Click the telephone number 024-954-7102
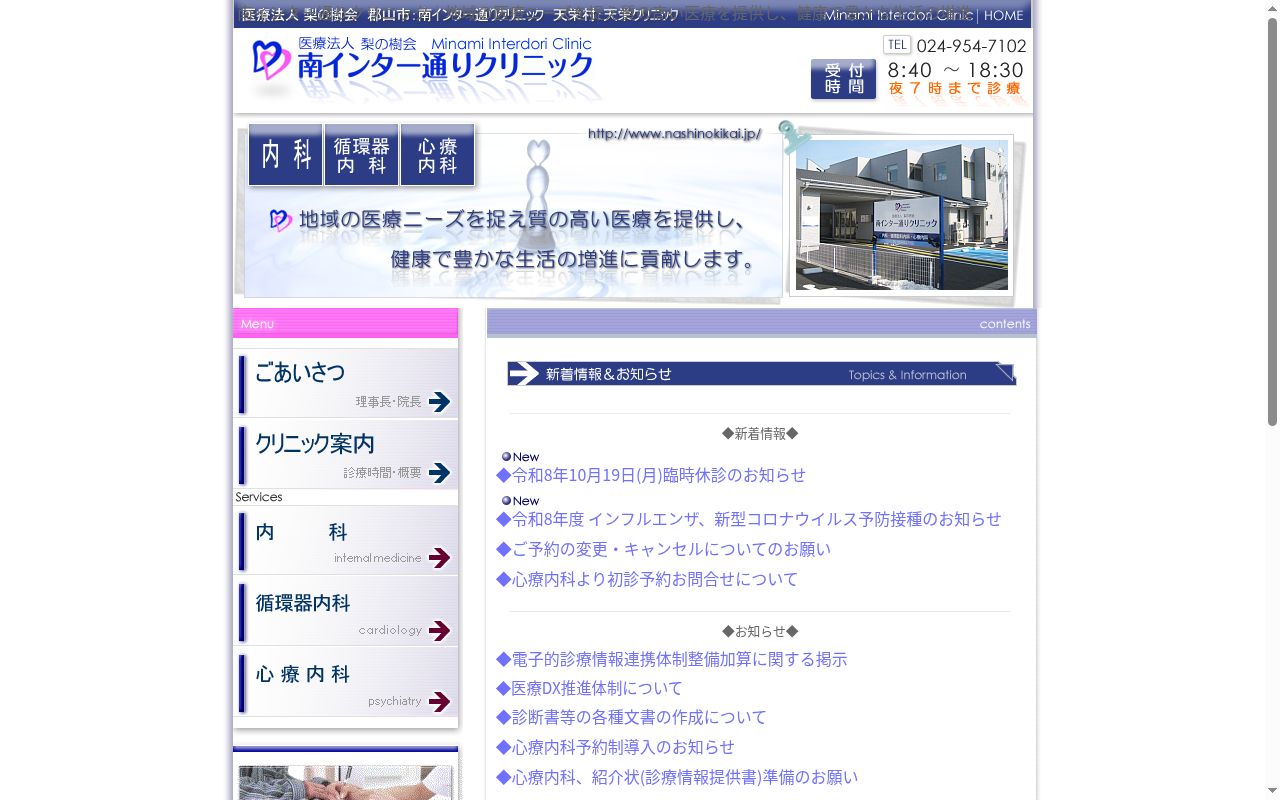 [x=971, y=46]
